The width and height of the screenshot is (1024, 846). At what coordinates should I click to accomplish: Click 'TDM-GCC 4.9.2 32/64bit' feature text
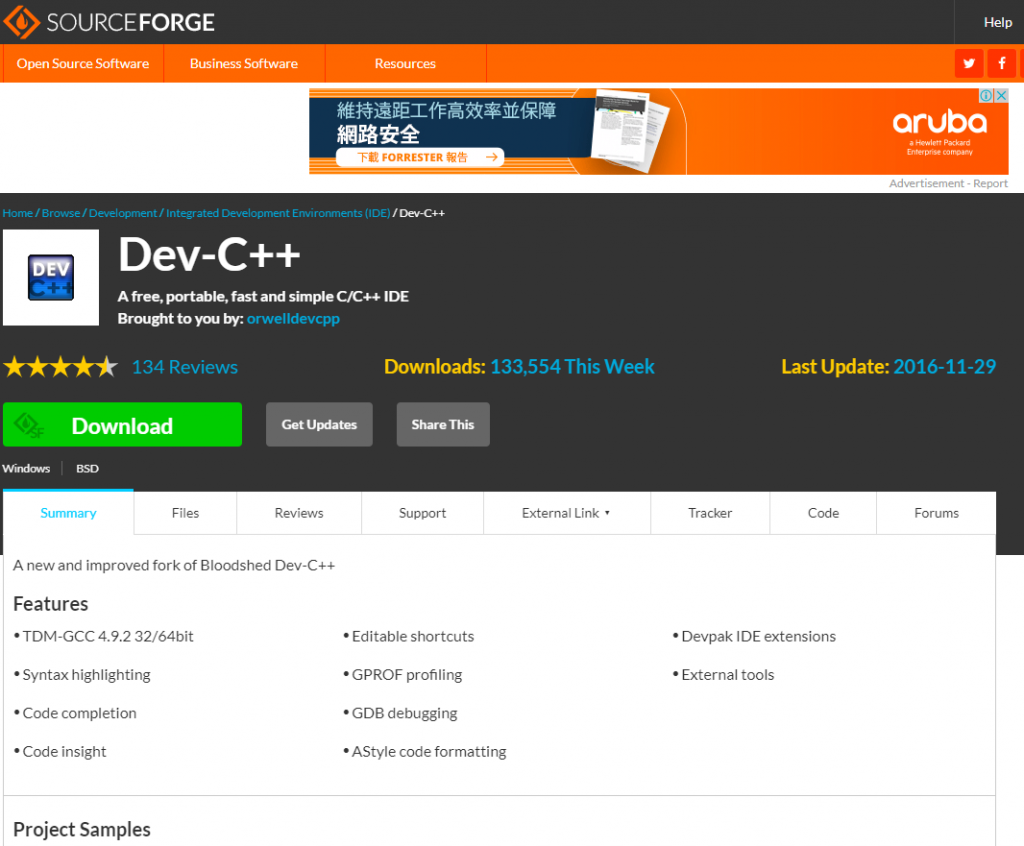(108, 636)
